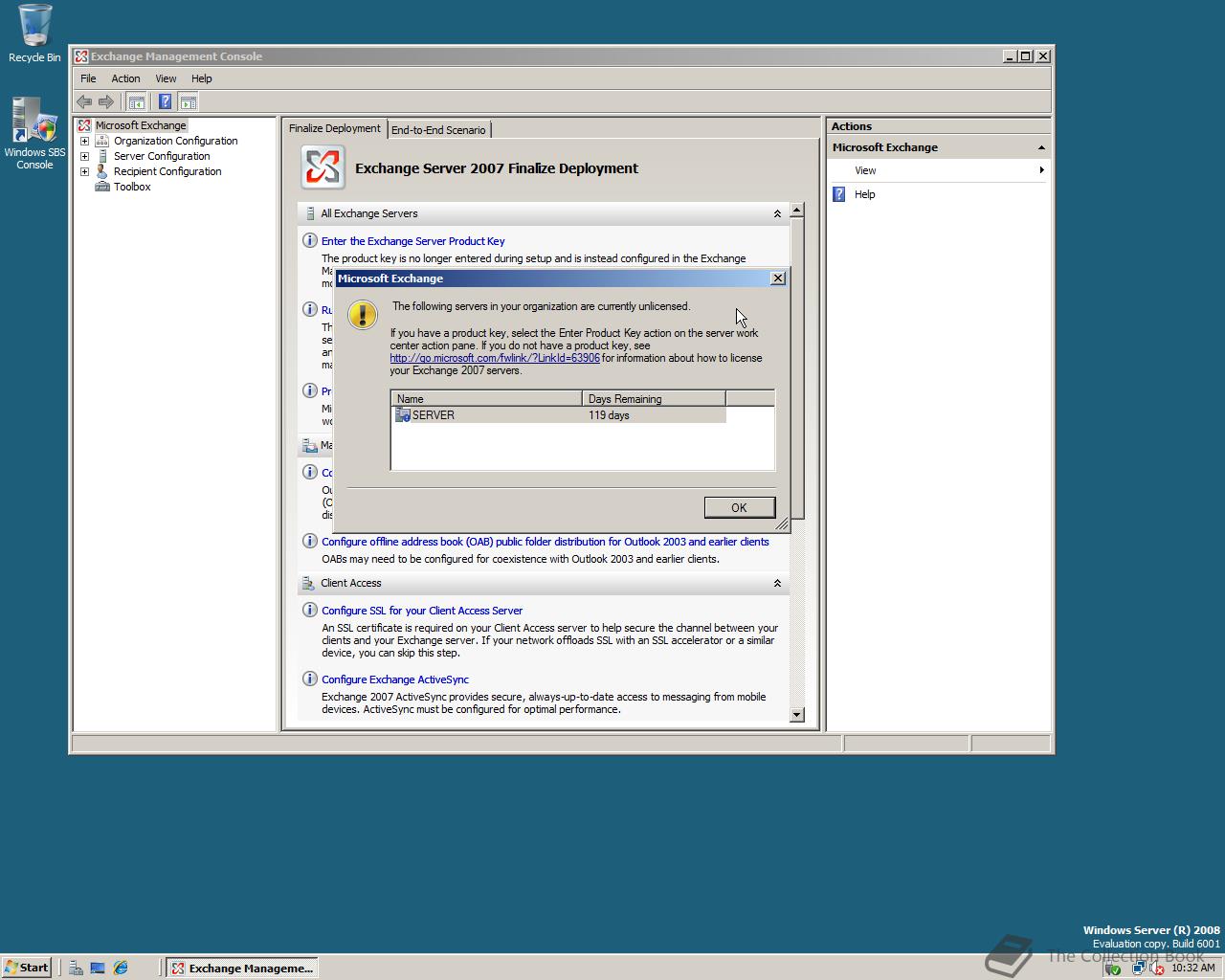Open the View submenu arrow in Actions
This screenshot has height=980, width=1225.
click(x=1041, y=170)
